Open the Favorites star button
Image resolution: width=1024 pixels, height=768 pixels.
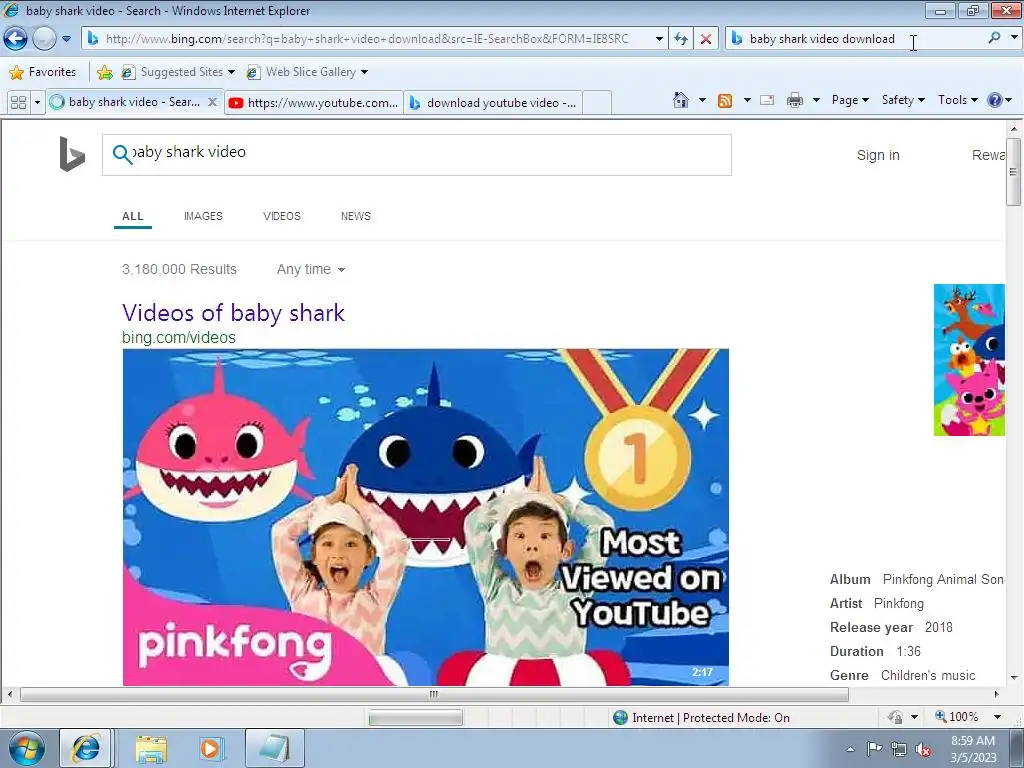[x=43, y=72]
